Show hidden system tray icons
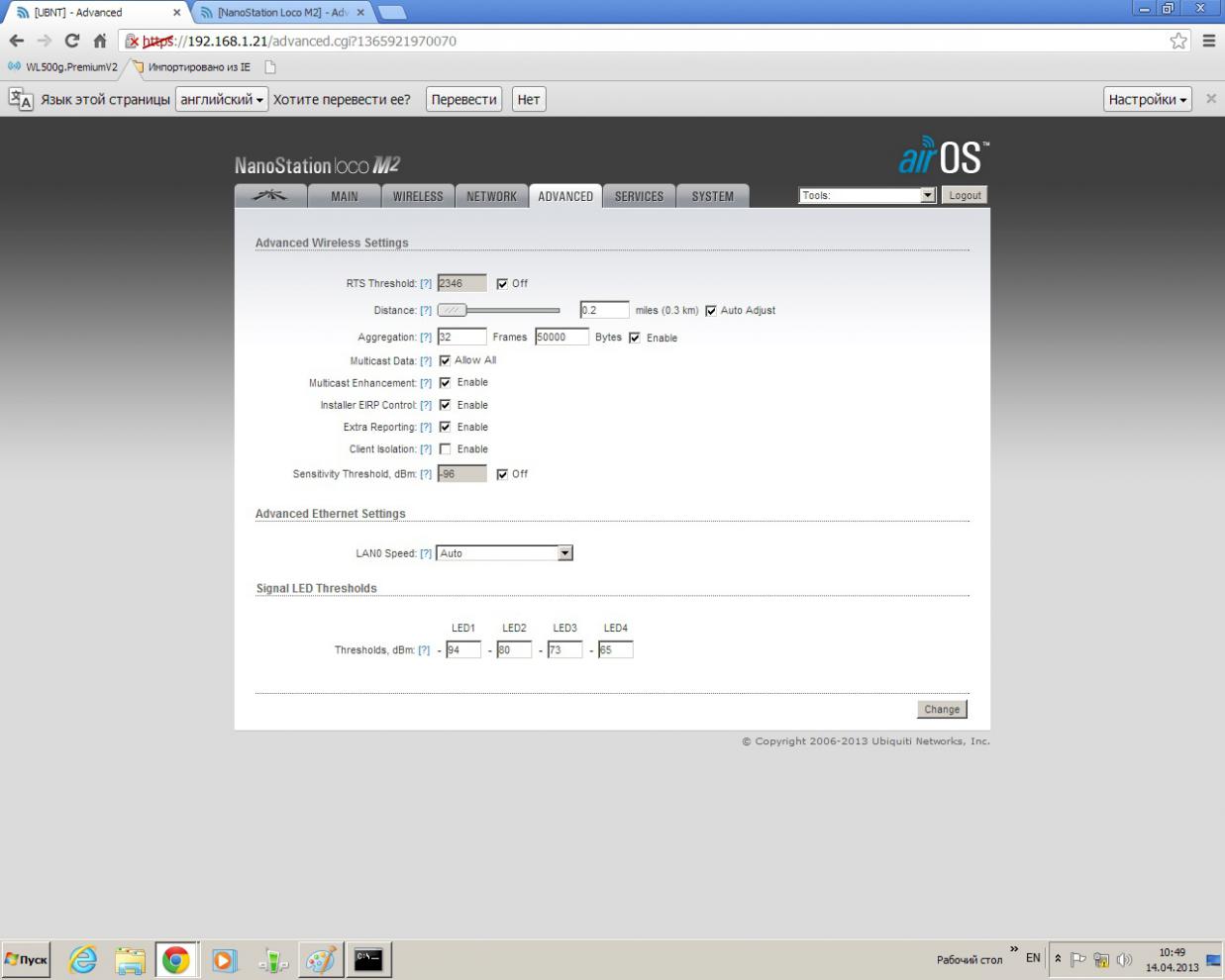The width and height of the screenshot is (1225, 980). pos(1058,959)
